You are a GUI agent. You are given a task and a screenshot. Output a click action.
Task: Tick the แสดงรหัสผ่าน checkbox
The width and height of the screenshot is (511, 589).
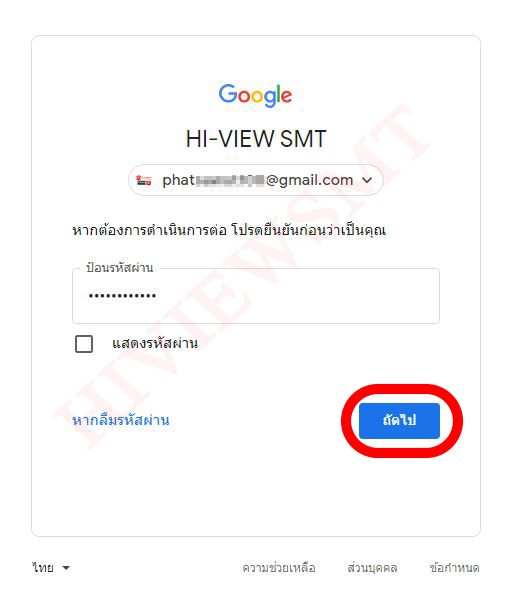[84, 344]
